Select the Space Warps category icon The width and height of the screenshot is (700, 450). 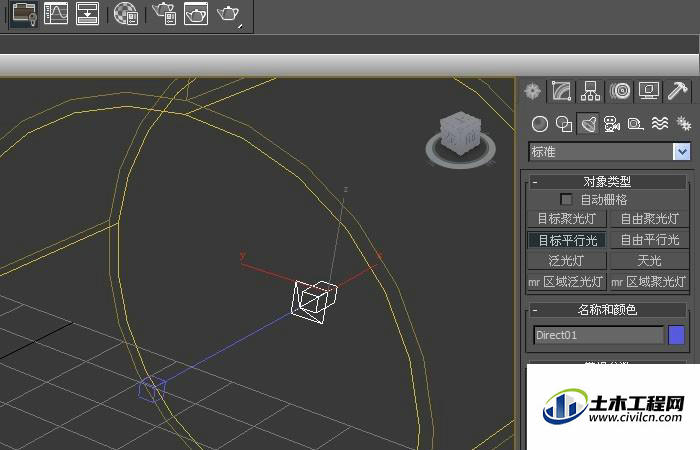[x=660, y=124]
